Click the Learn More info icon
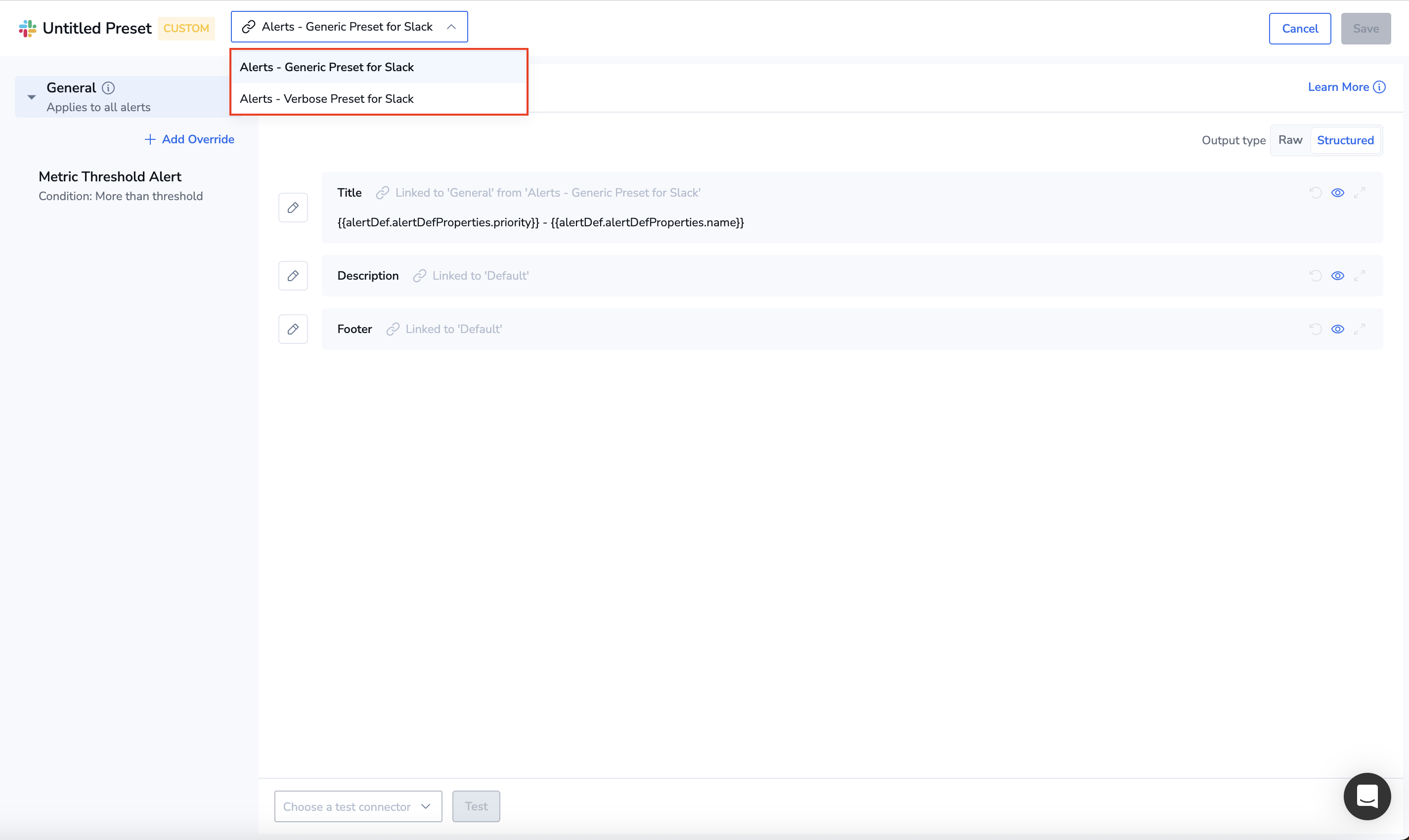 point(1379,87)
